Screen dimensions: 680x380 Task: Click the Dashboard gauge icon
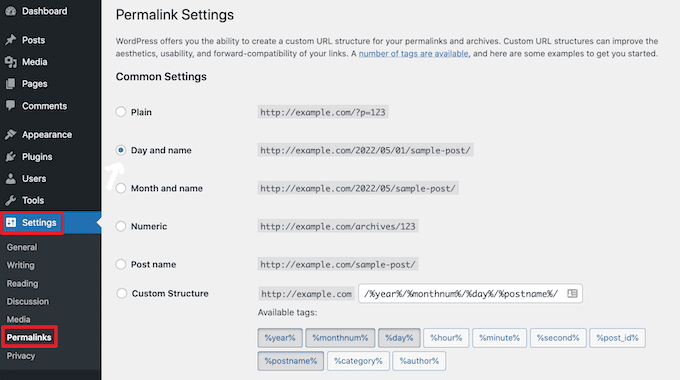11,11
